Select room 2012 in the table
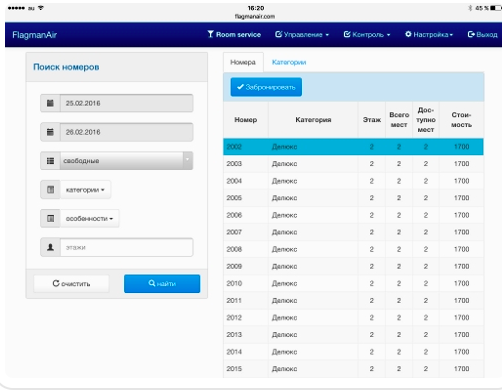 pyautogui.click(x=353, y=318)
